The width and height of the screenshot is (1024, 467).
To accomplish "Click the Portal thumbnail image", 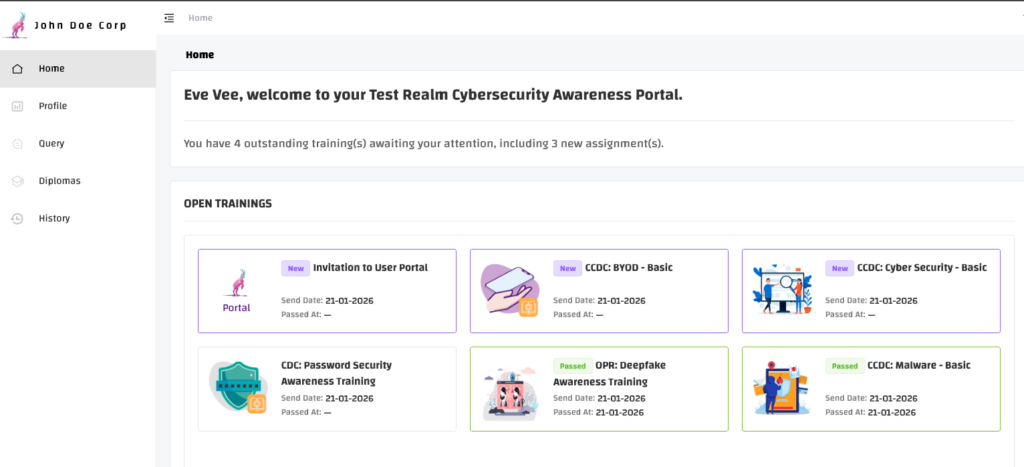I will click(x=237, y=290).
